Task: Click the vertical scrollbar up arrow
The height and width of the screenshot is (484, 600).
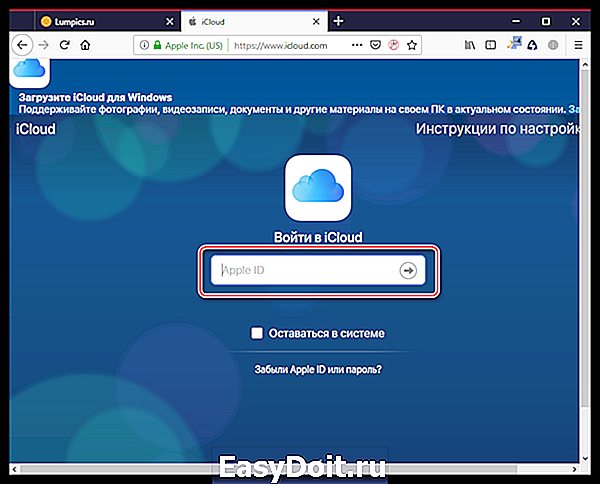Action: [x=585, y=65]
